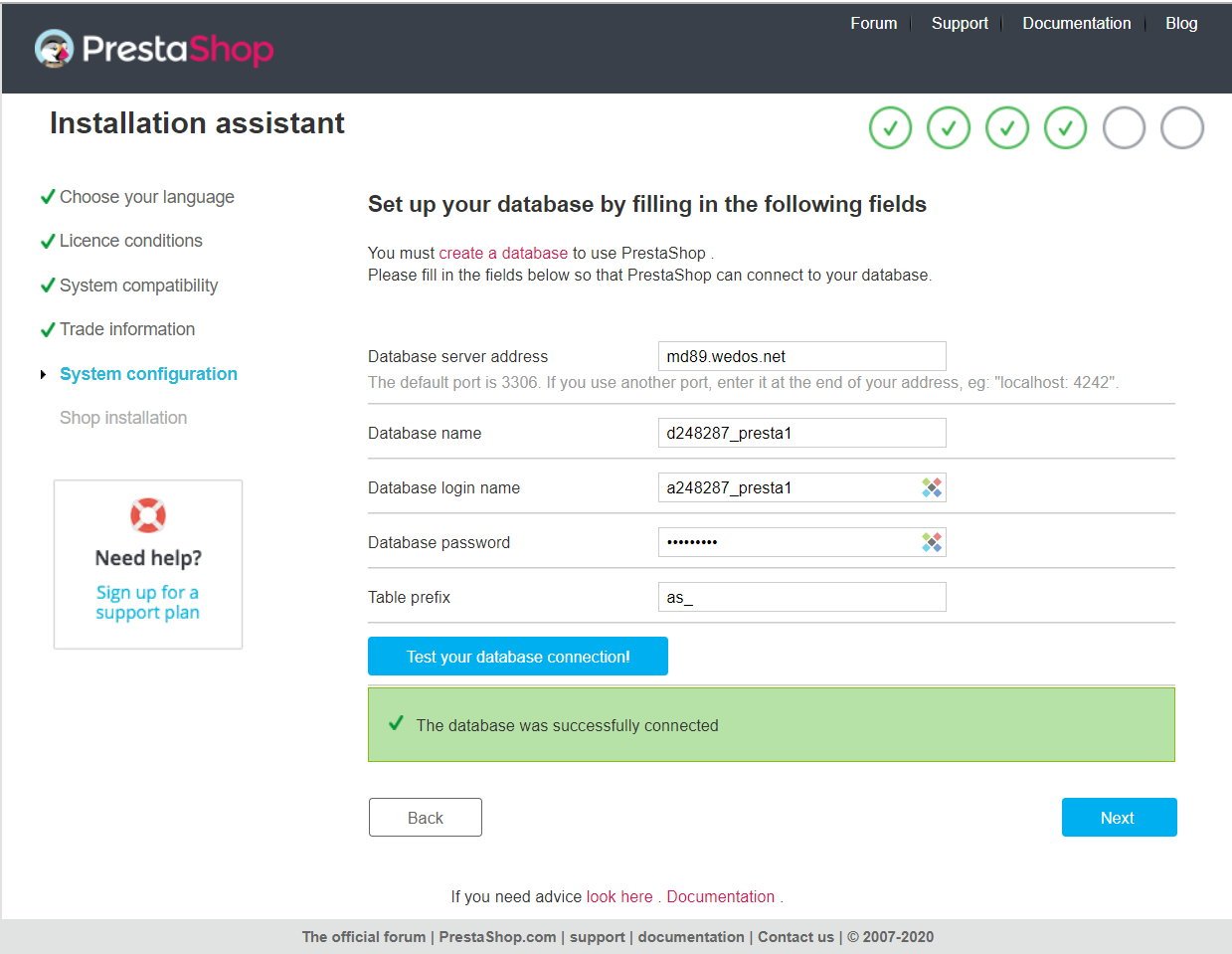
Task: Click the fourth completed step circle
Action: [1065, 128]
